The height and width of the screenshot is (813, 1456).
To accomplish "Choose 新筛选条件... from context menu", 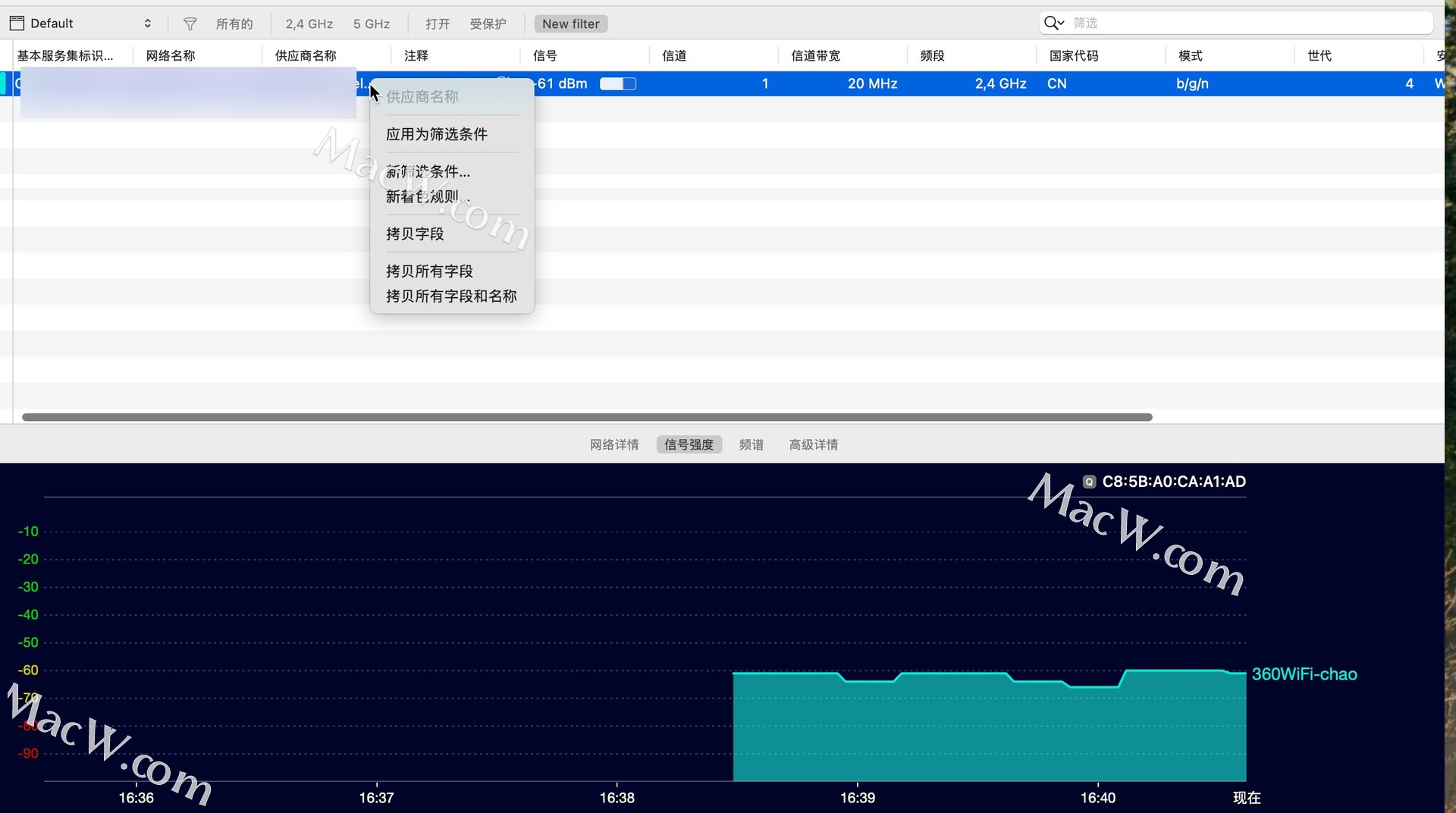I will 452,171.
